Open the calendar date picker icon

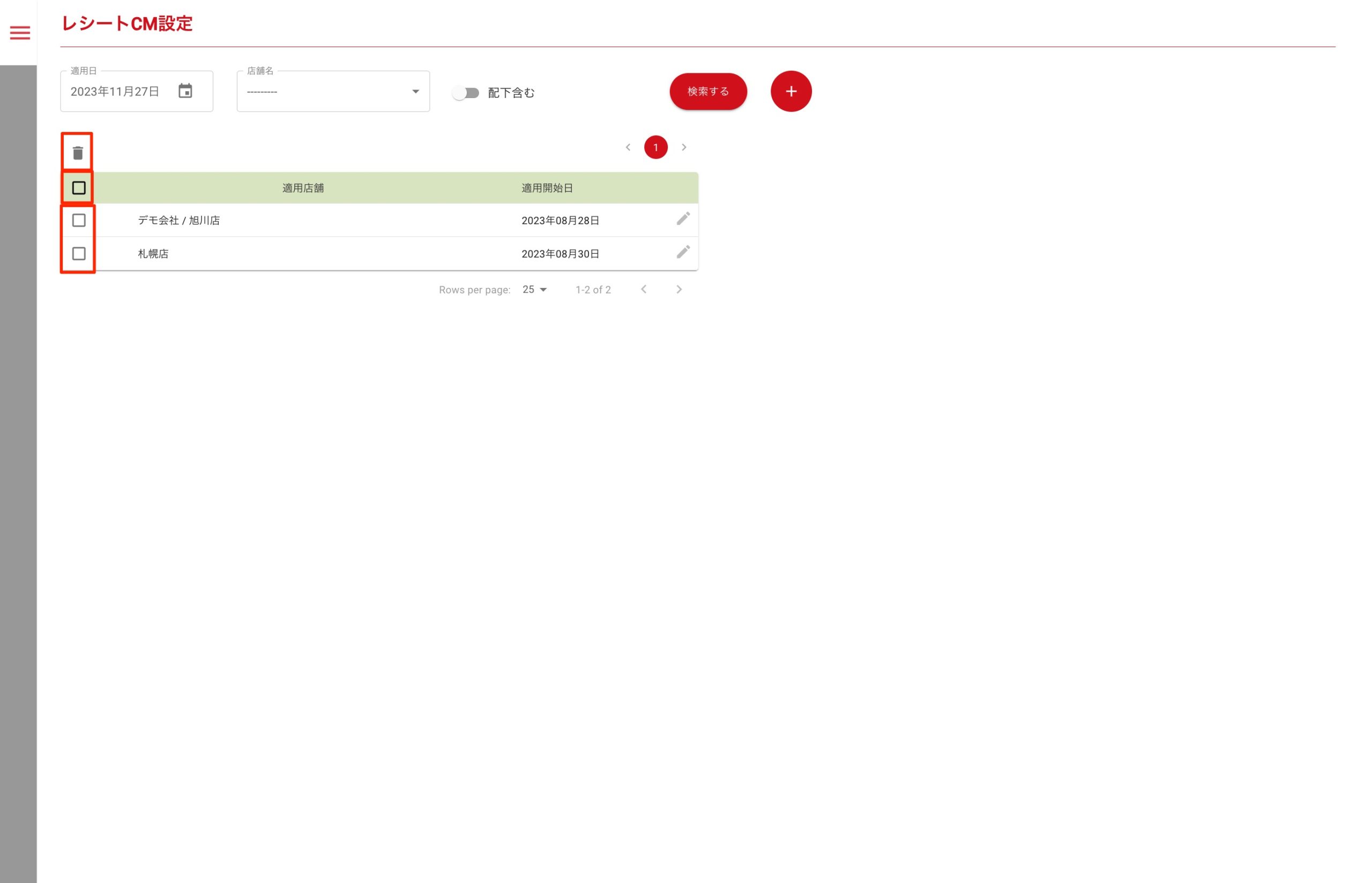[185, 91]
